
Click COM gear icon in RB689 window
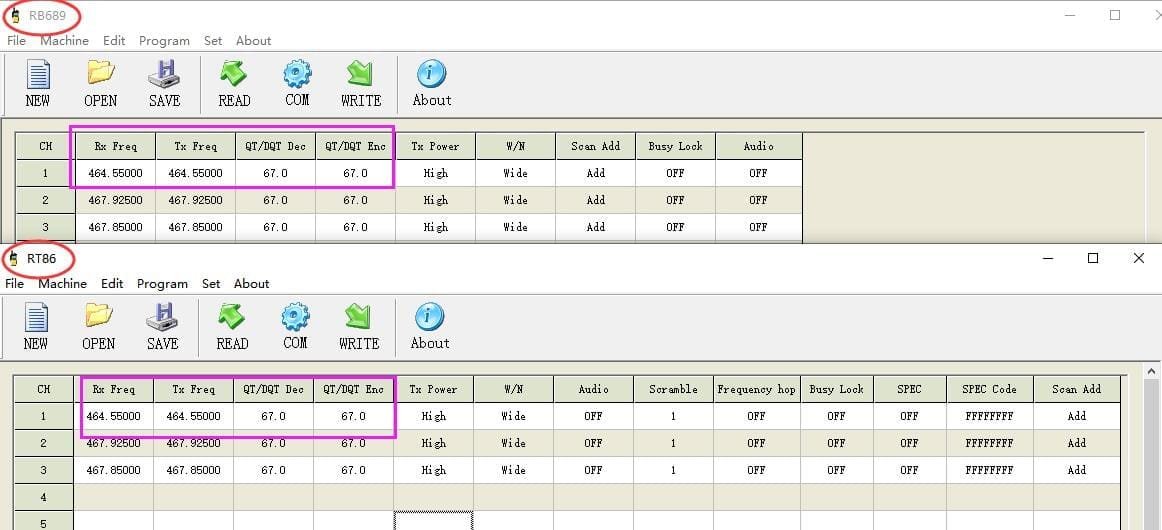(297, 74)
